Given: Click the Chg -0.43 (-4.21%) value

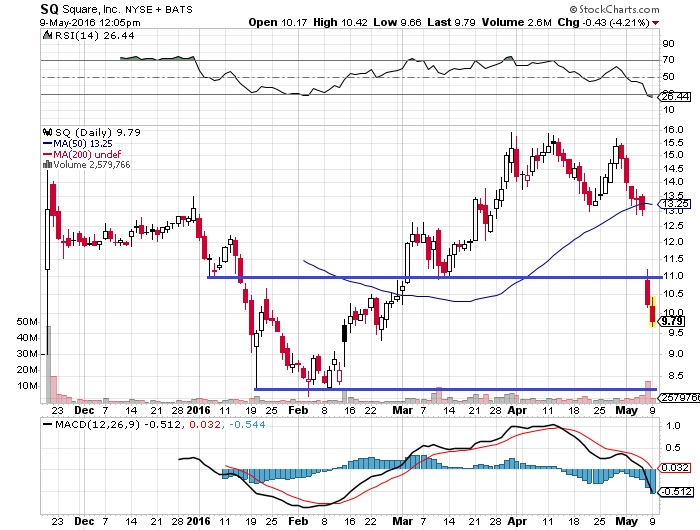Looking at the screenshot, I should tap(604, 22).
